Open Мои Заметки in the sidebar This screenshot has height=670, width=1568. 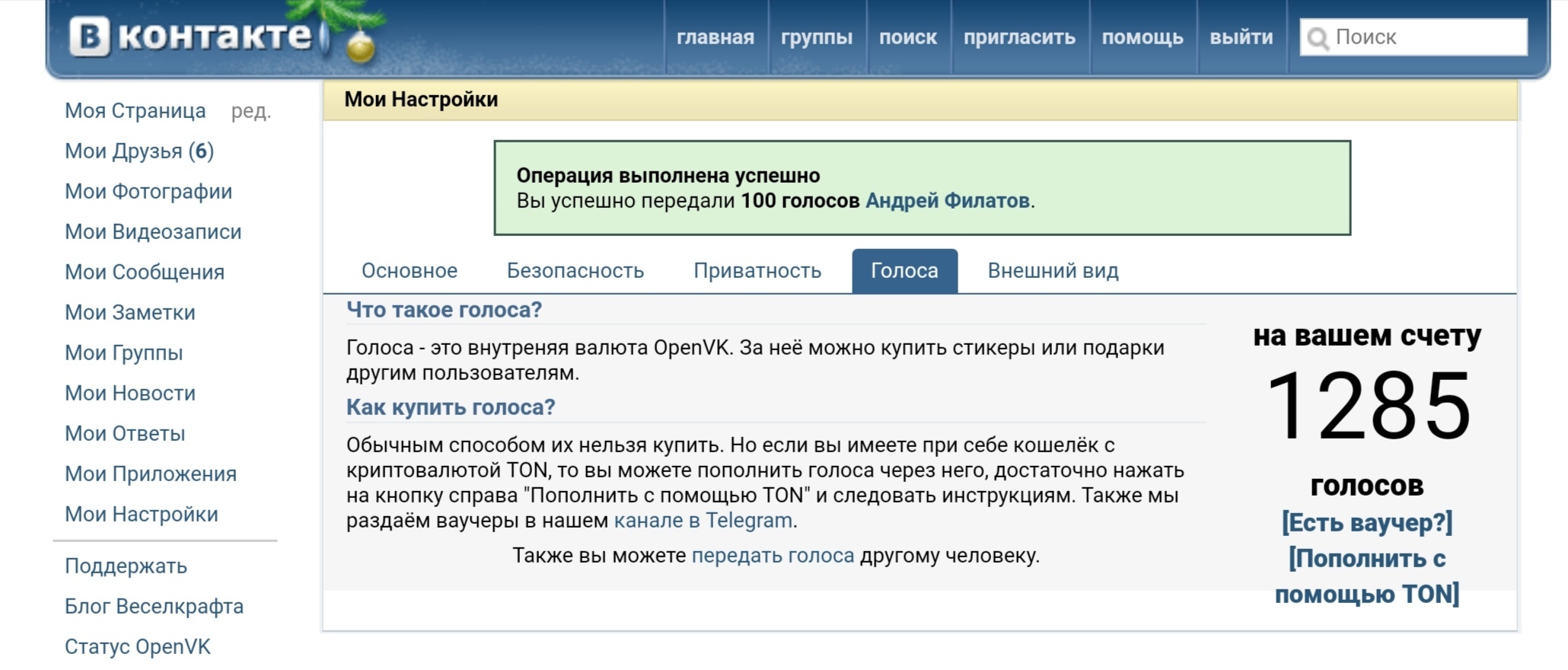(130, 313)
